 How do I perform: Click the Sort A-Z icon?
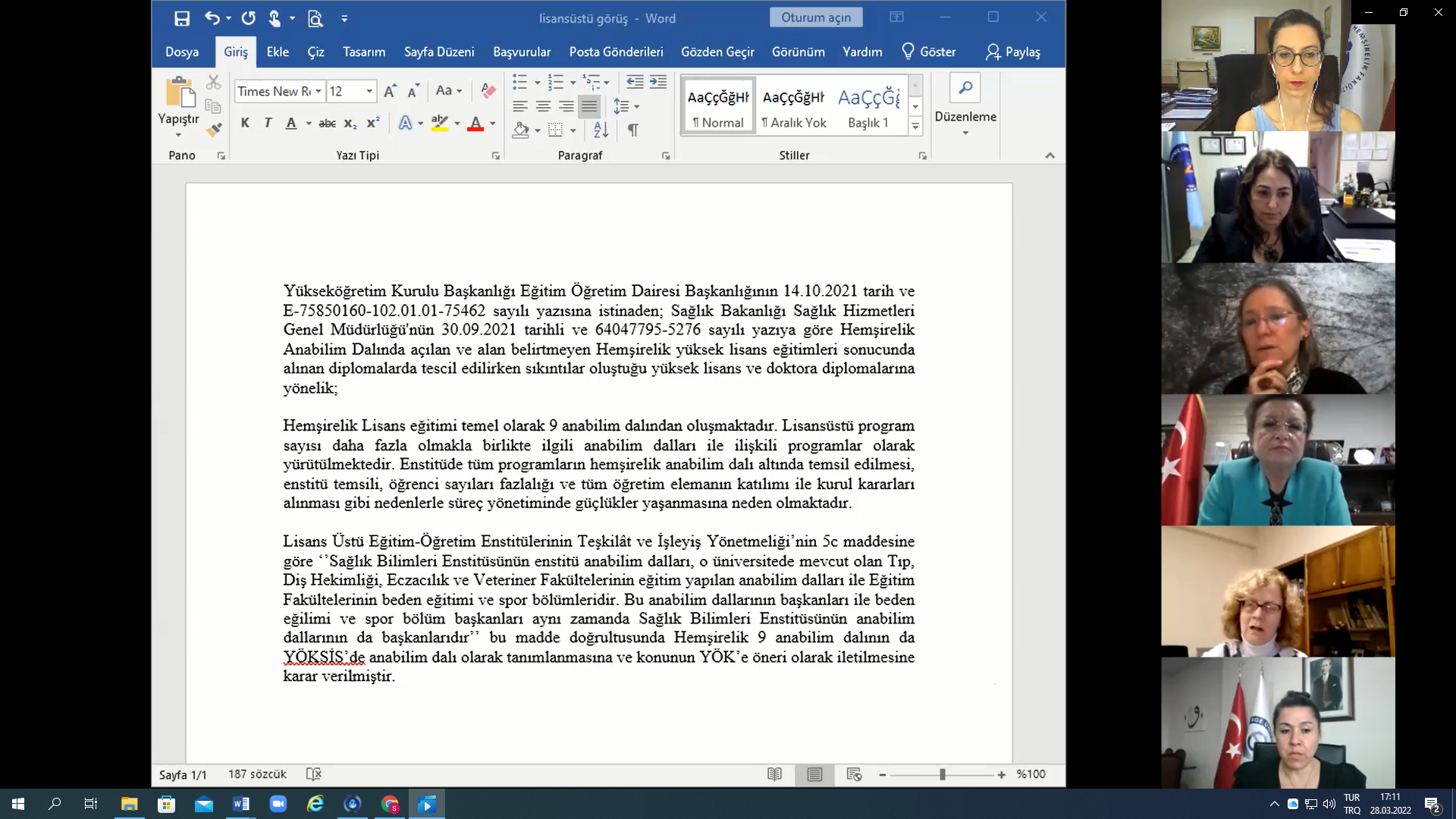click(x=601, y=130)
